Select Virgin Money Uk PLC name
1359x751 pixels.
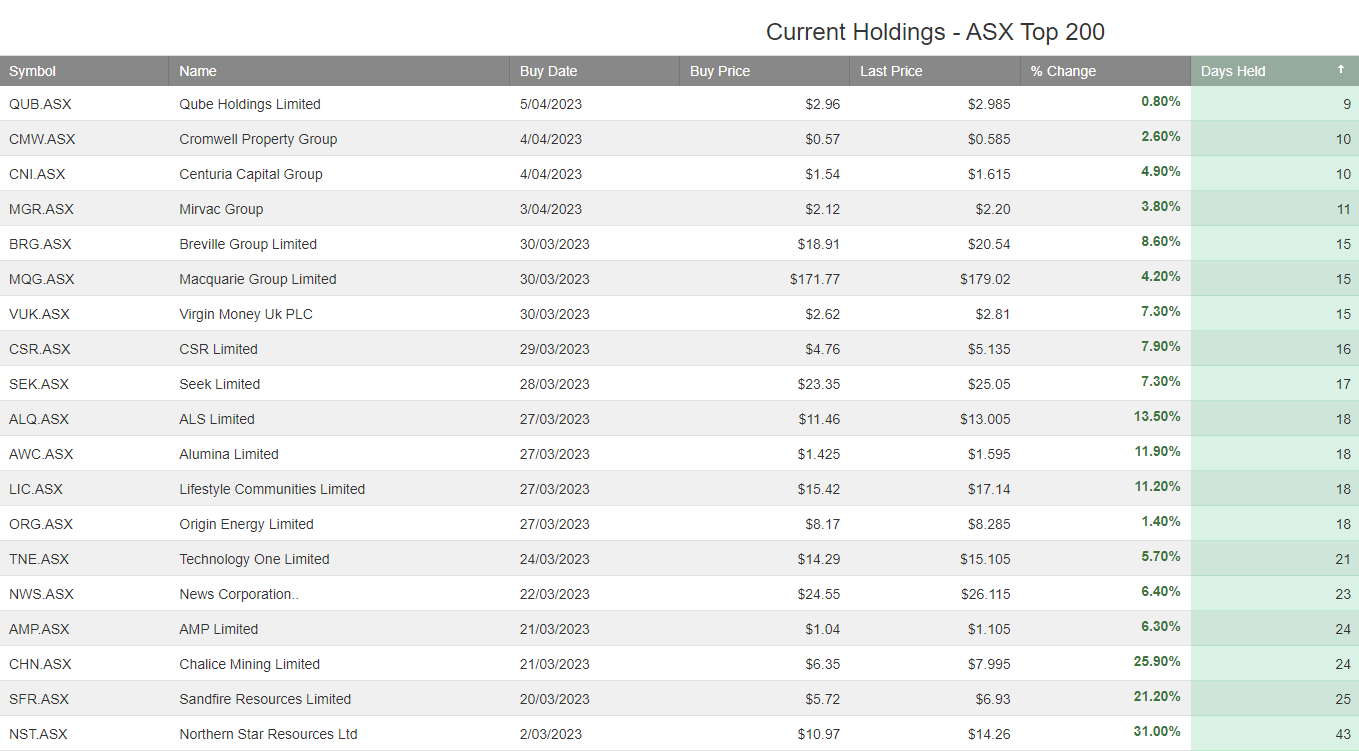coord(248,314)
